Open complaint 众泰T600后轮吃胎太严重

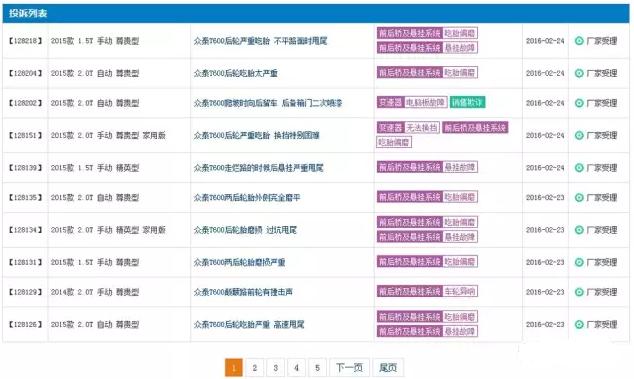pos(236,73)
